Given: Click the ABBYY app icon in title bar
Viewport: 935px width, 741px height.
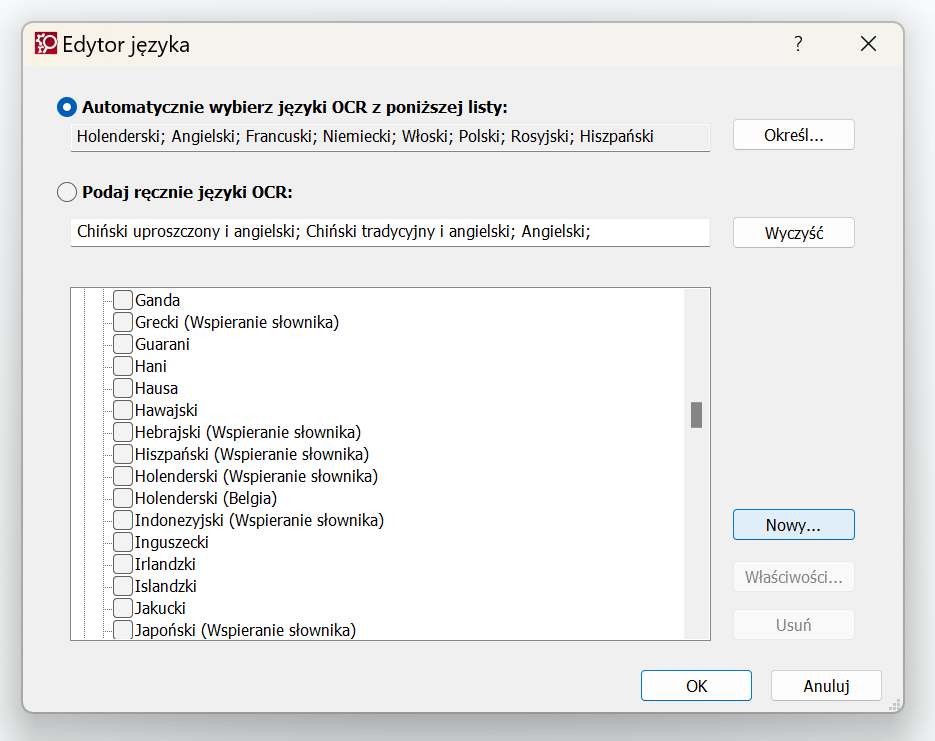Looking at the screenshot, I should 46,44.
